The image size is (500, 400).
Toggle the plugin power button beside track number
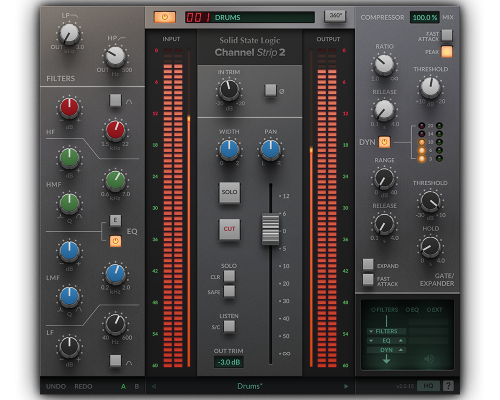(165, 17)
